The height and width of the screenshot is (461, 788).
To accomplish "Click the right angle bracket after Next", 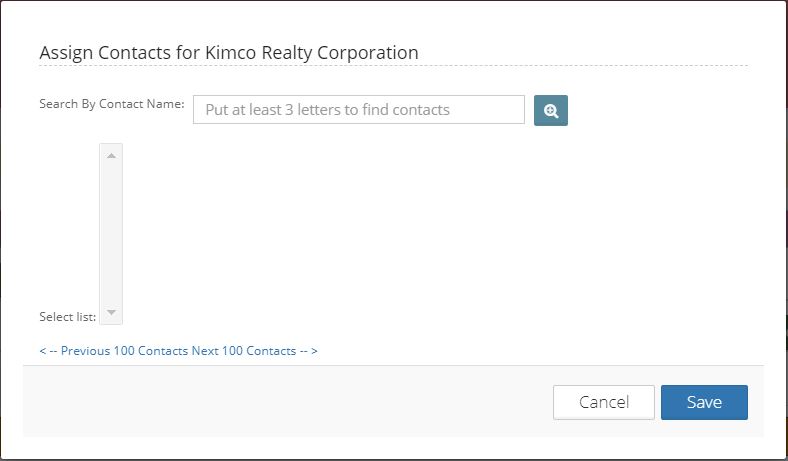I will [x=314, y=351].
